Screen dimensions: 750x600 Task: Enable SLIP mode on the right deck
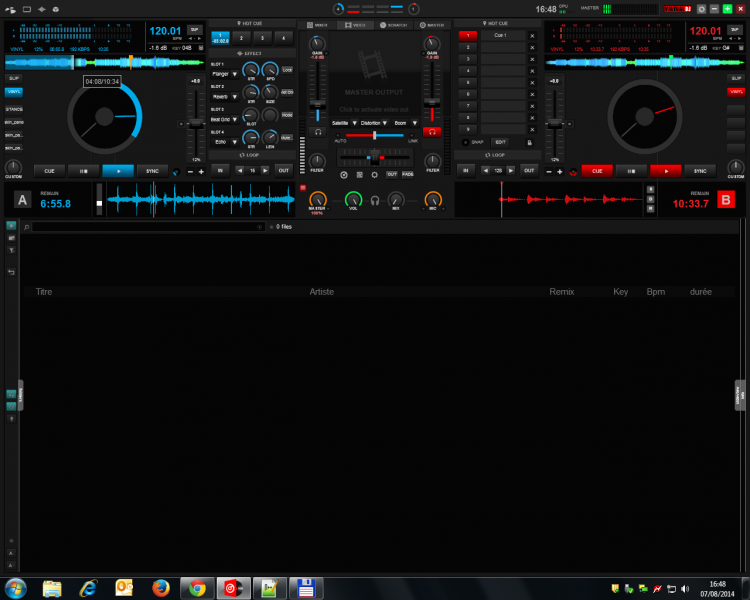736,77
